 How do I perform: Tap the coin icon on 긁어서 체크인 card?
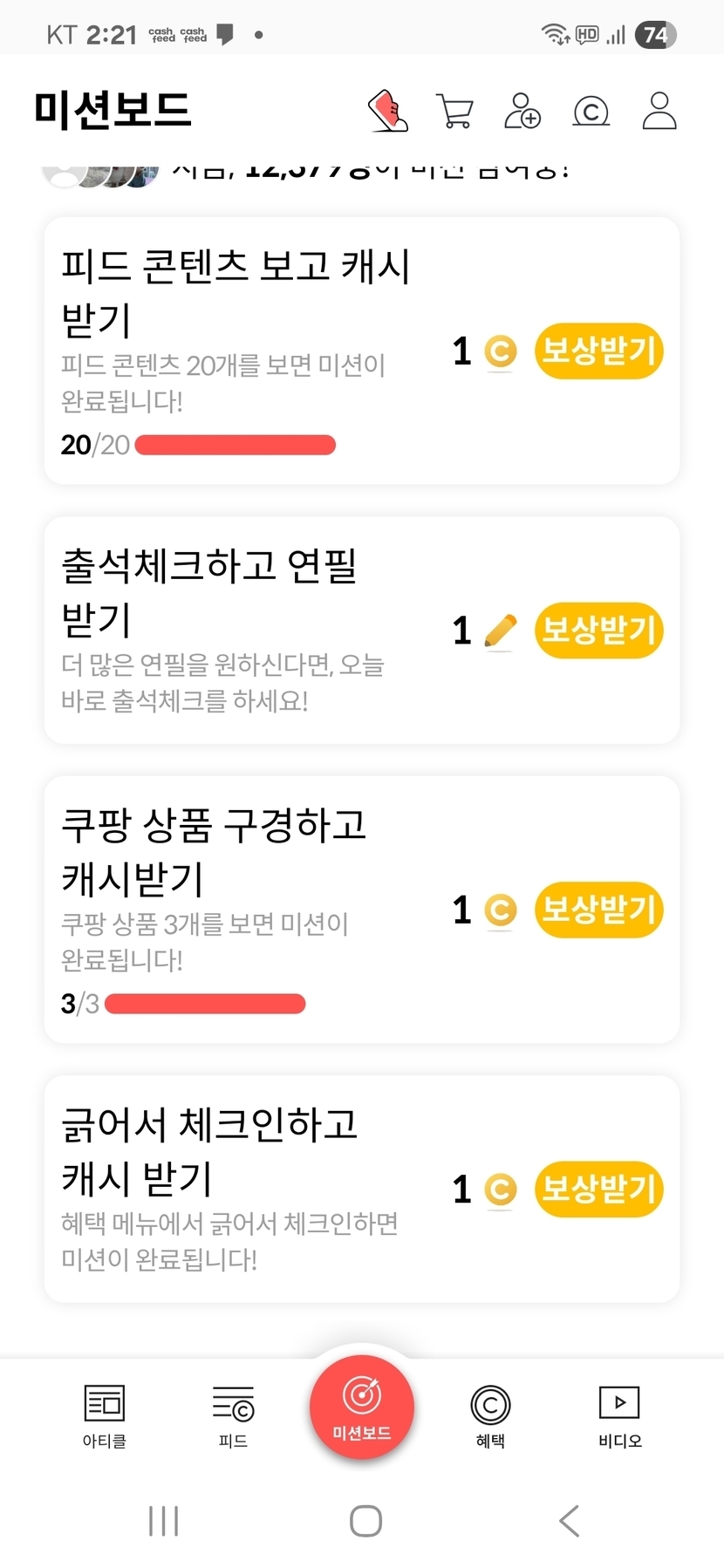(500, 1190)
